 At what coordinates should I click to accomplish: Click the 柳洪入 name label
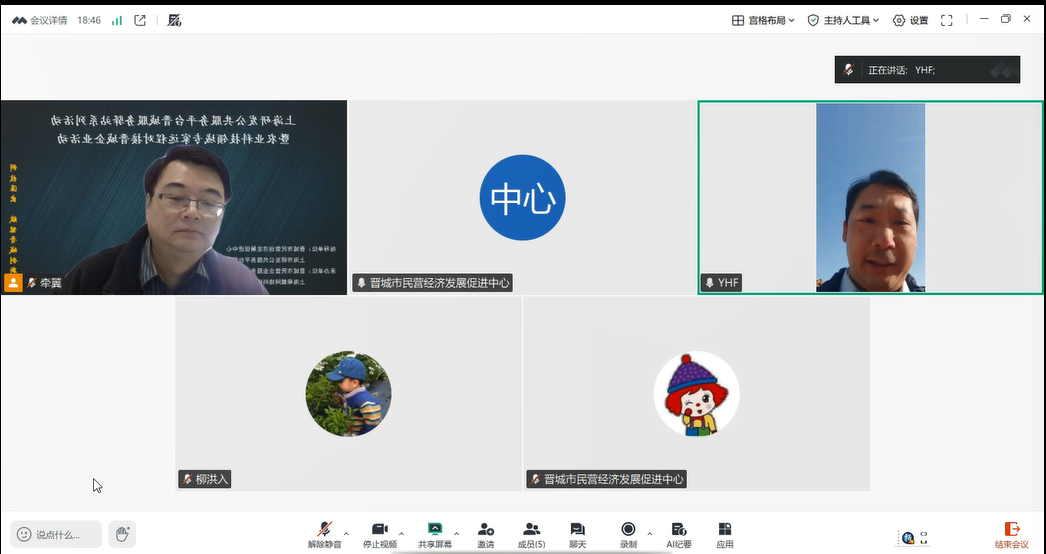(212, 479)
